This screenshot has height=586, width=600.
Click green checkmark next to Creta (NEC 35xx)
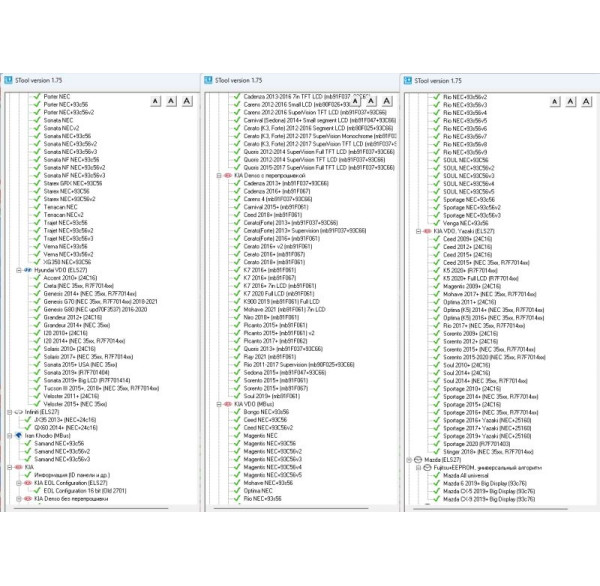38,286
